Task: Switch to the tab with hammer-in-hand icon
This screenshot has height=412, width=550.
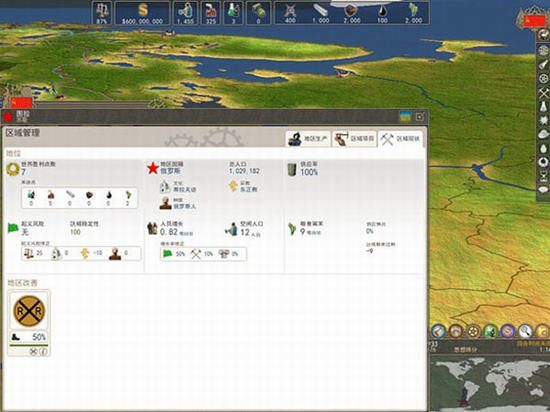Action: pos(354,139)
